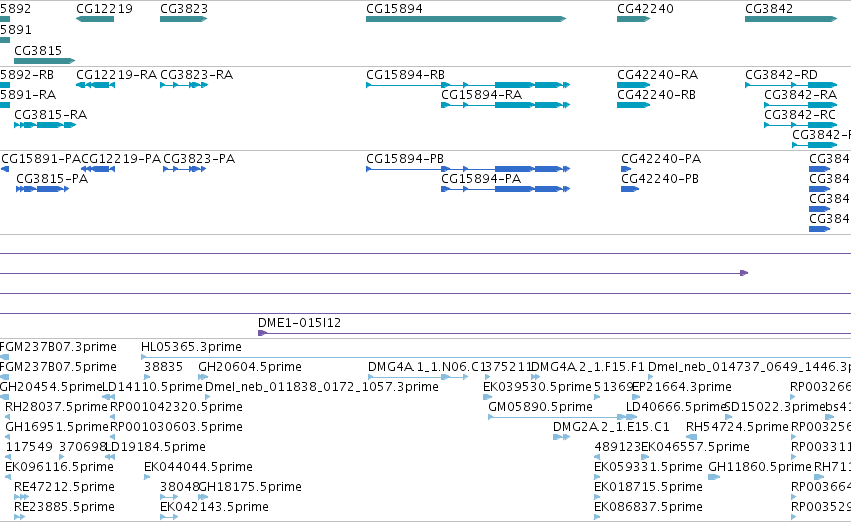This screenshot has width=851, height=522.
Task: Open BAC clone DME1-015I12
Action: tap(300, 323)
